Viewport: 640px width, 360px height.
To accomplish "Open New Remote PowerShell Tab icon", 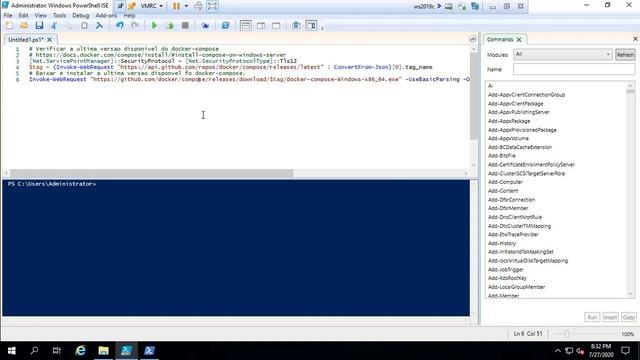I will pos(205,26).
